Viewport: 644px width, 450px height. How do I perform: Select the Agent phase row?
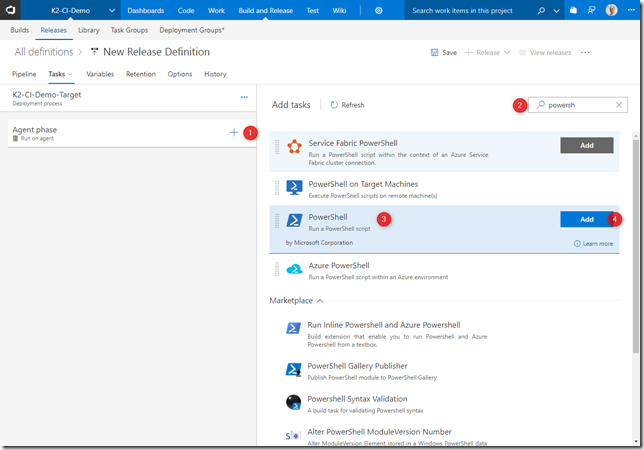(x=132, y=133)
